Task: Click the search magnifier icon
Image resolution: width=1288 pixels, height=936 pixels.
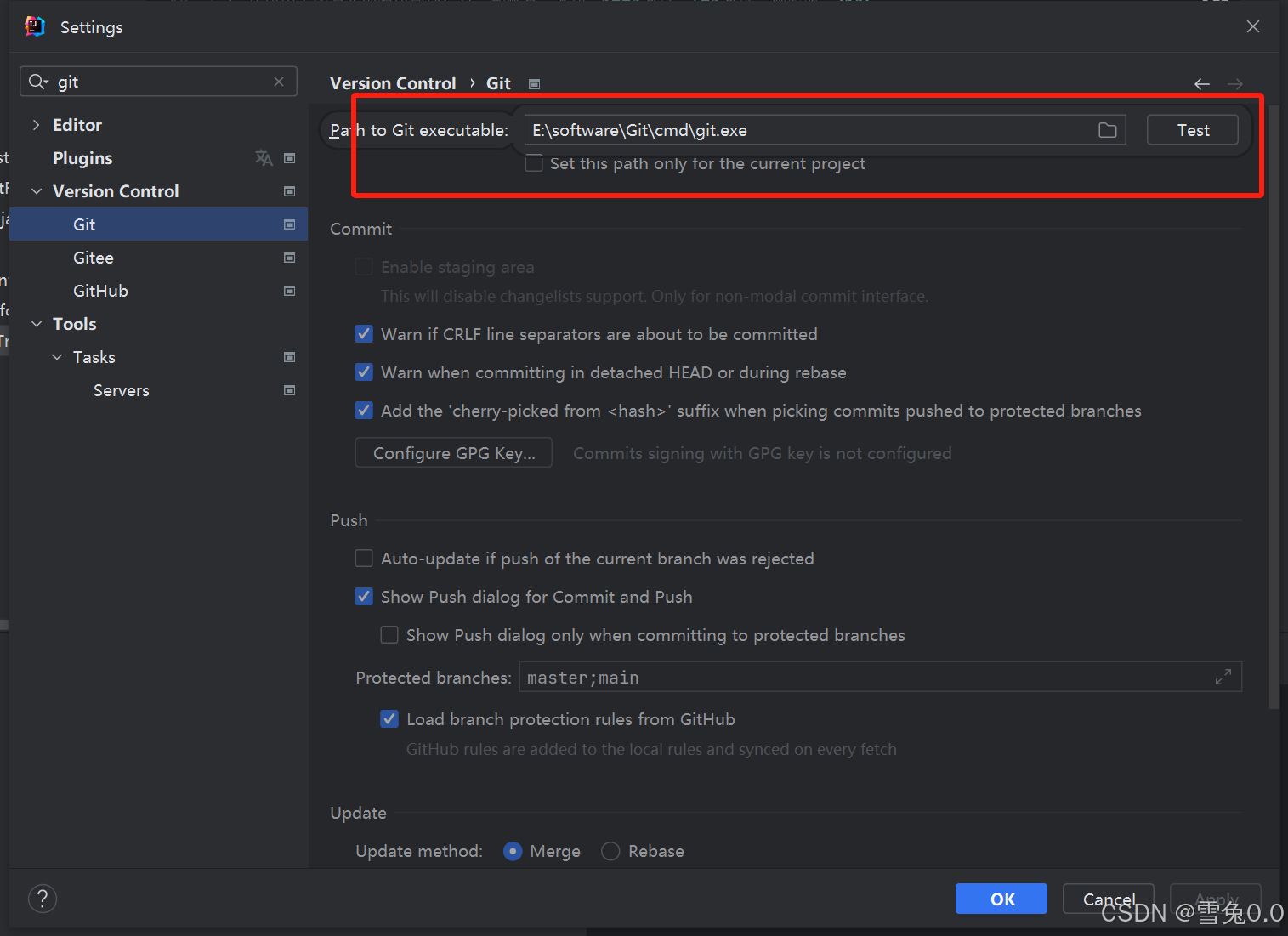Action: coord(37,82)
